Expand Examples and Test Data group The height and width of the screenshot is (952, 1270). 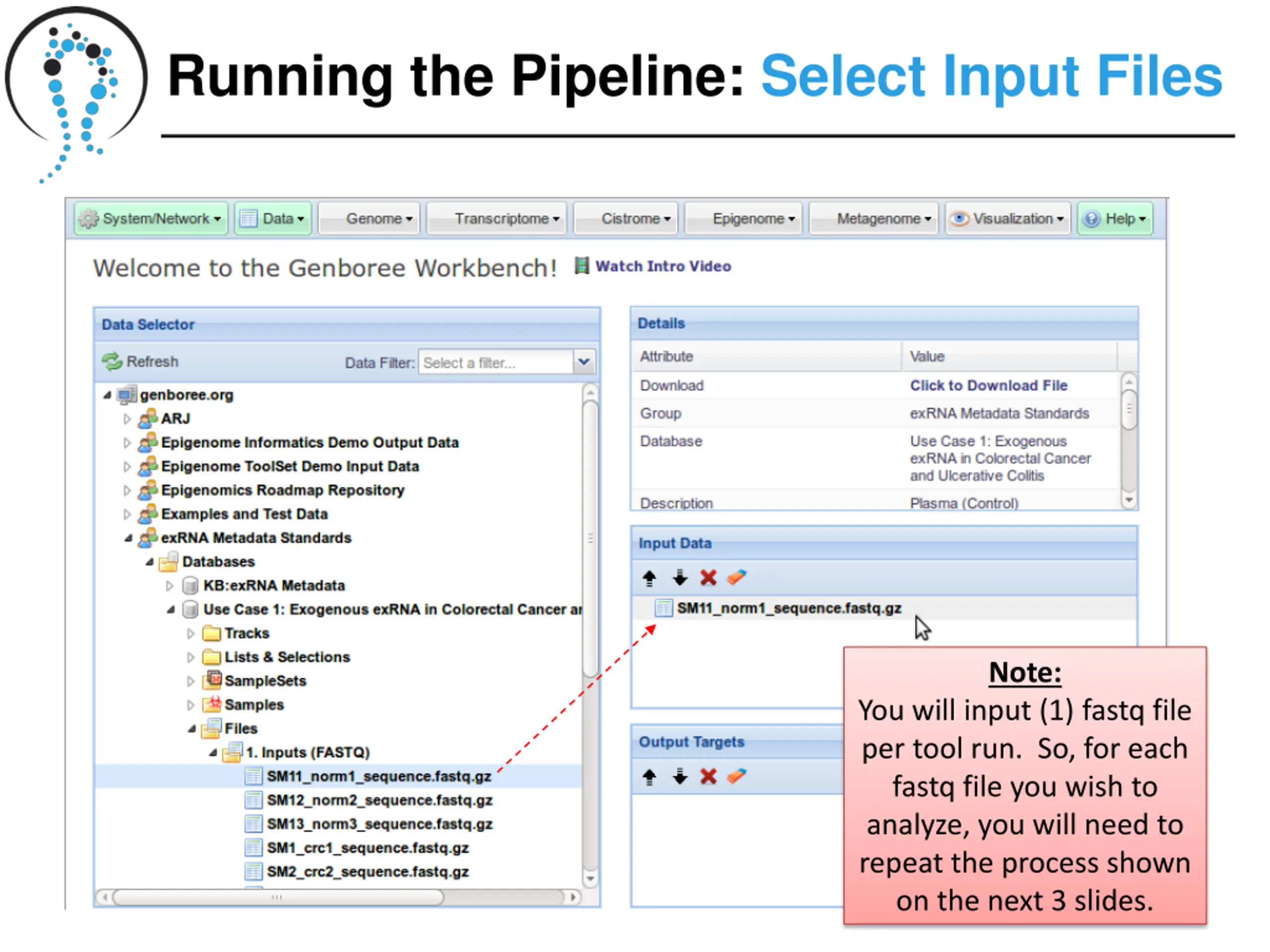tap(127, 514)
